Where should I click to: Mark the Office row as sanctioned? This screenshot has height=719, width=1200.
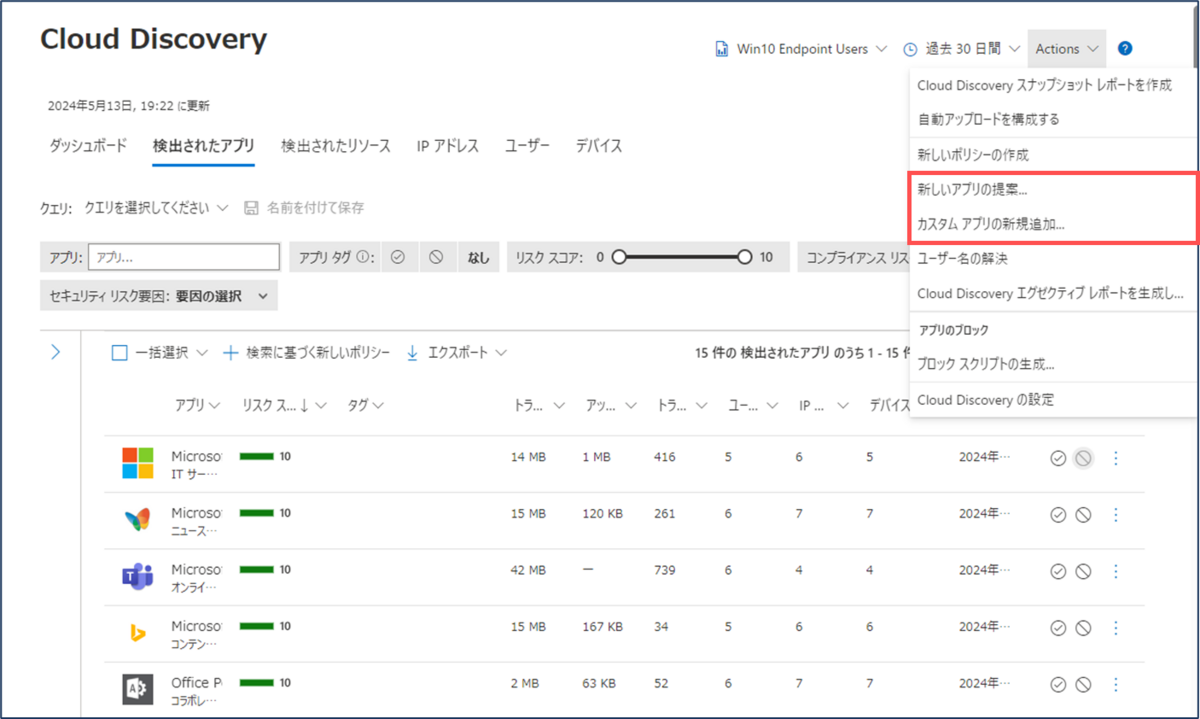pyautogui.click(x=1058, y=684)
